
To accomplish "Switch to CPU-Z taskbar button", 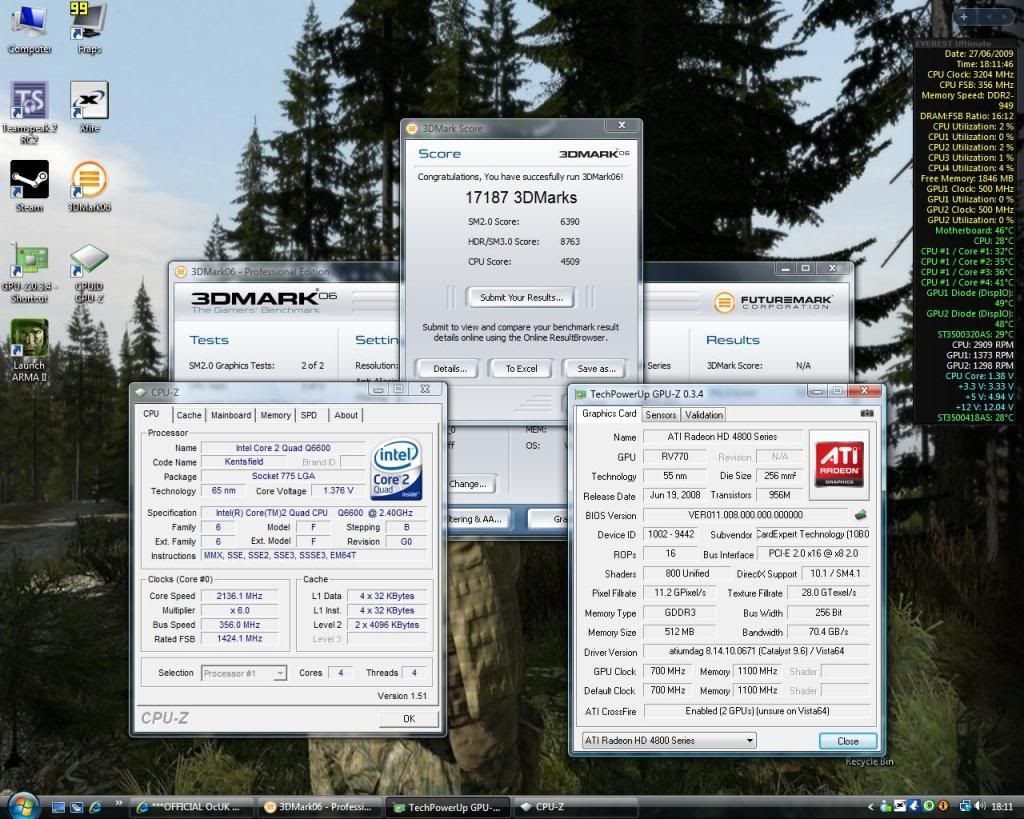I will pyautogui.click(x=575, y=807).
